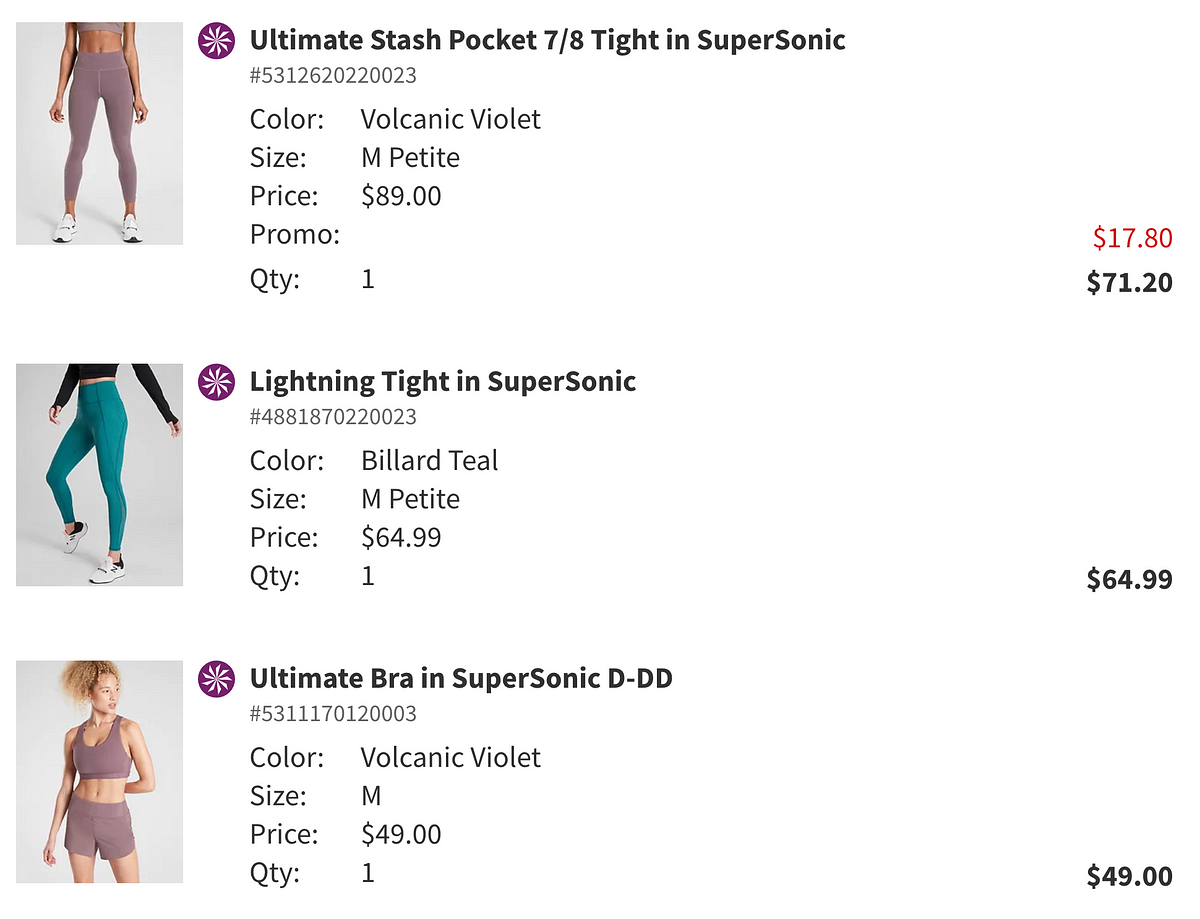The height and width of the screenshot is (919, 1200).
Task: Click the red $17.80 promo discount amount
Action: (1132, 238)
